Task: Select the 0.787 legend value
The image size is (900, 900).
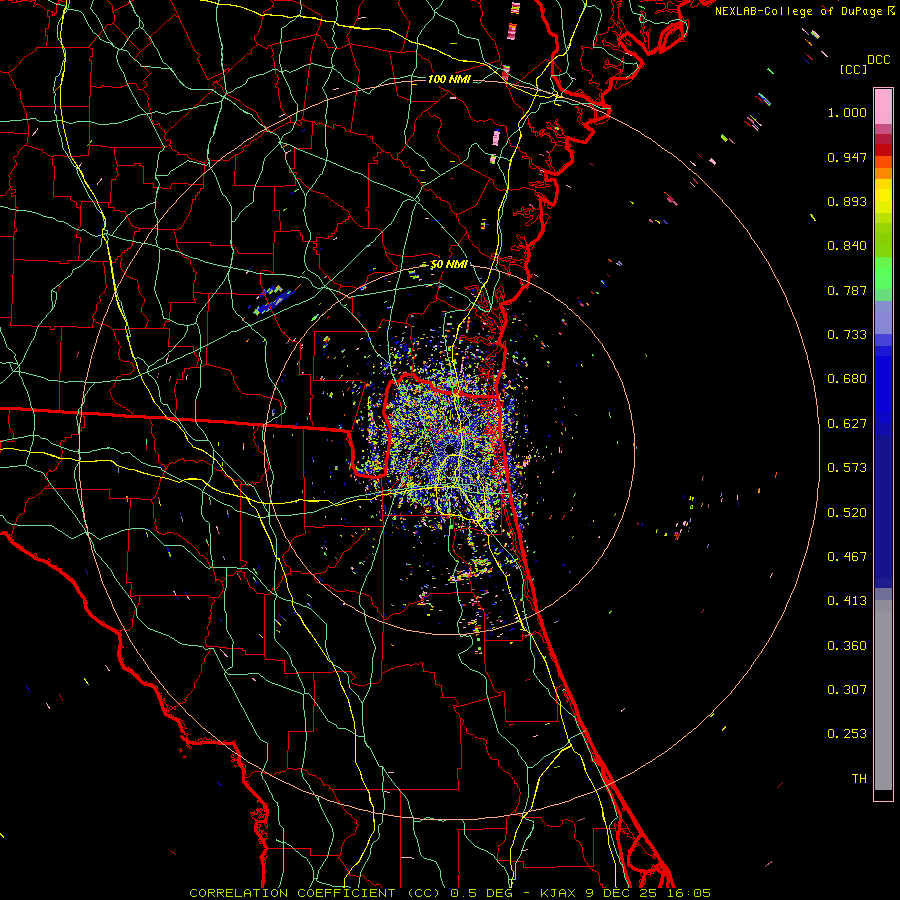Action: pyautogui.click(x=847, y=290)
